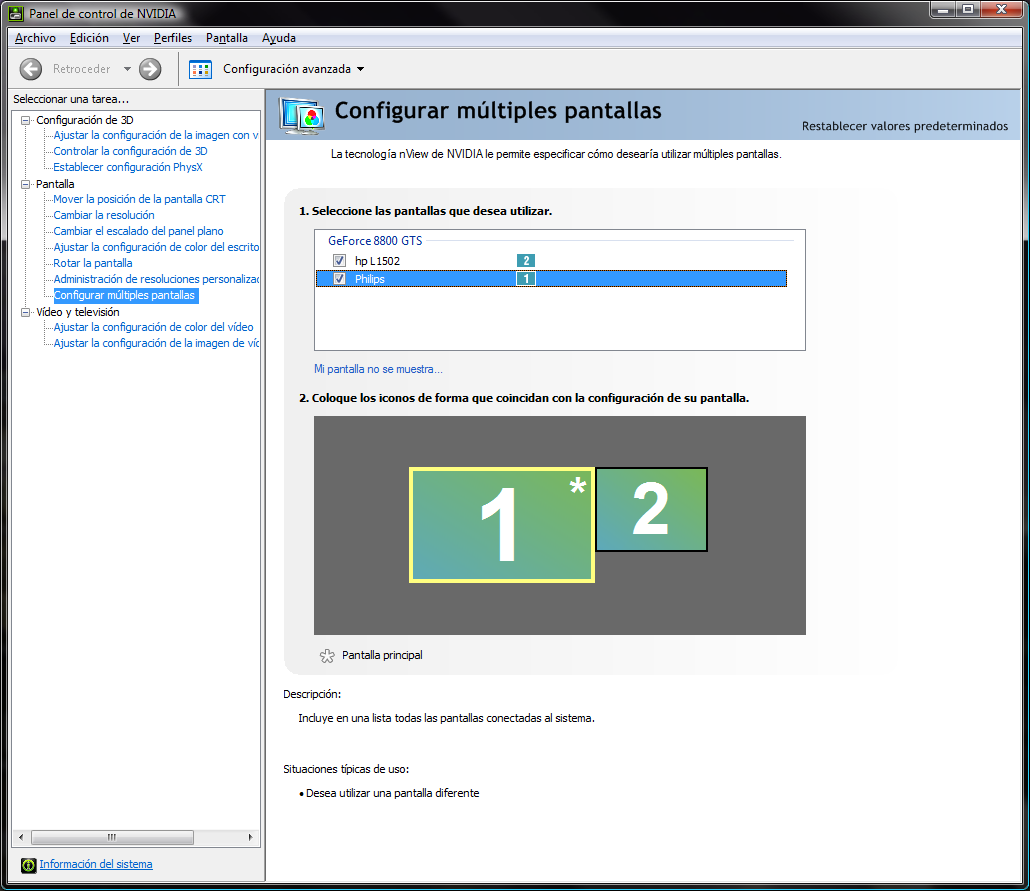Click the Configuración de 3D category label
This screenshot has width=1030, height=891.
(x=85, y=120)
